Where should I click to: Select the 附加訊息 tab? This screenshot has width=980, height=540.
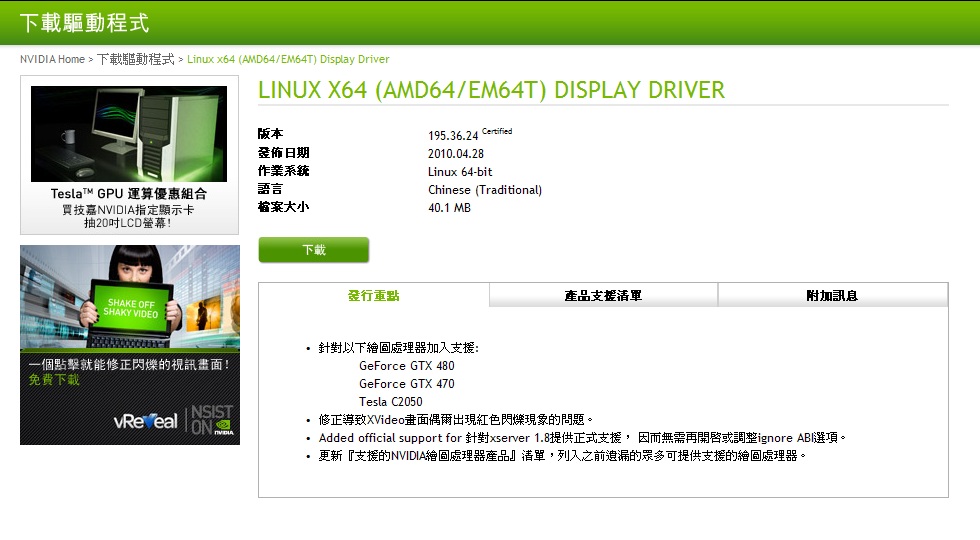(832, 295)
